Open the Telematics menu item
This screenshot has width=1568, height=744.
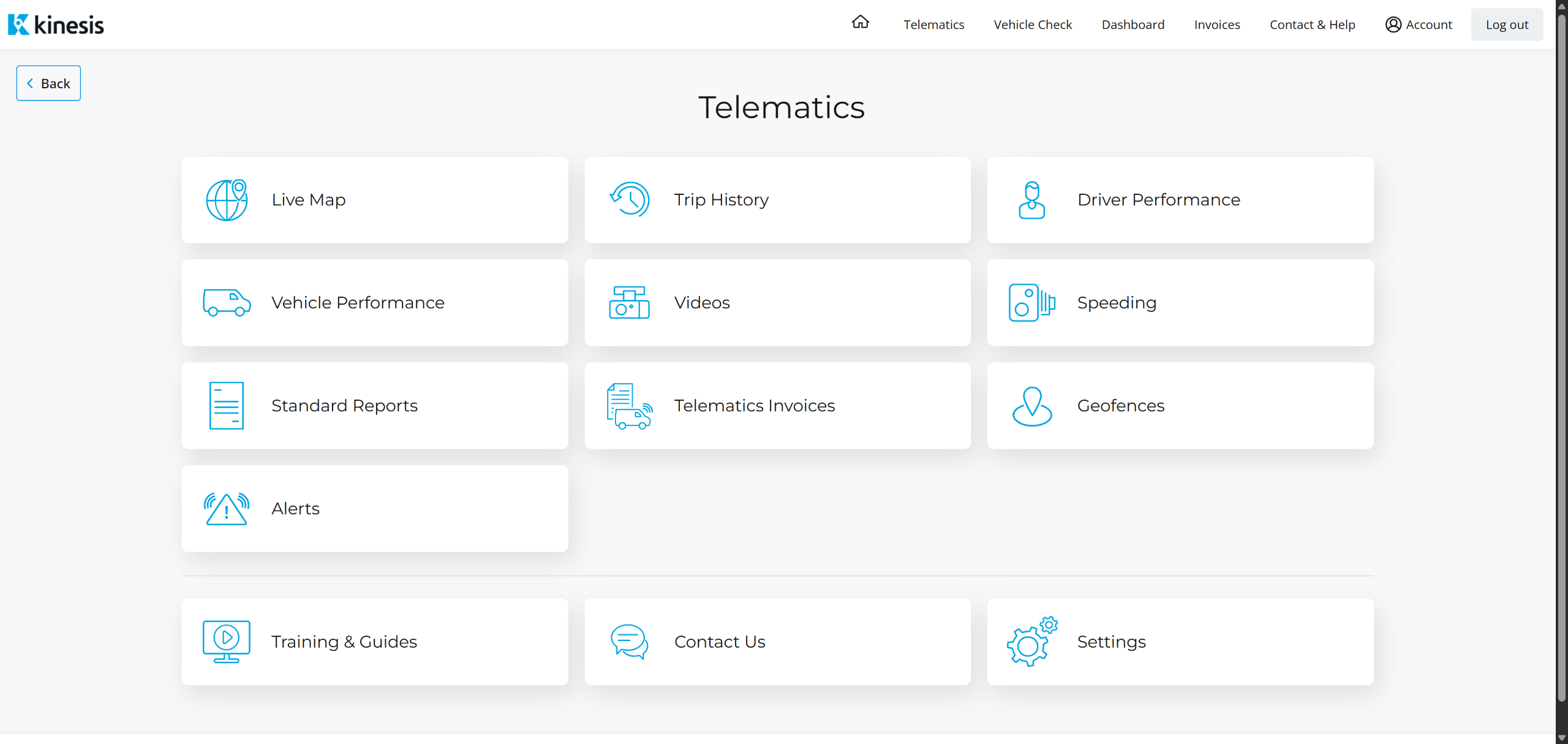(x=933, y=25)
